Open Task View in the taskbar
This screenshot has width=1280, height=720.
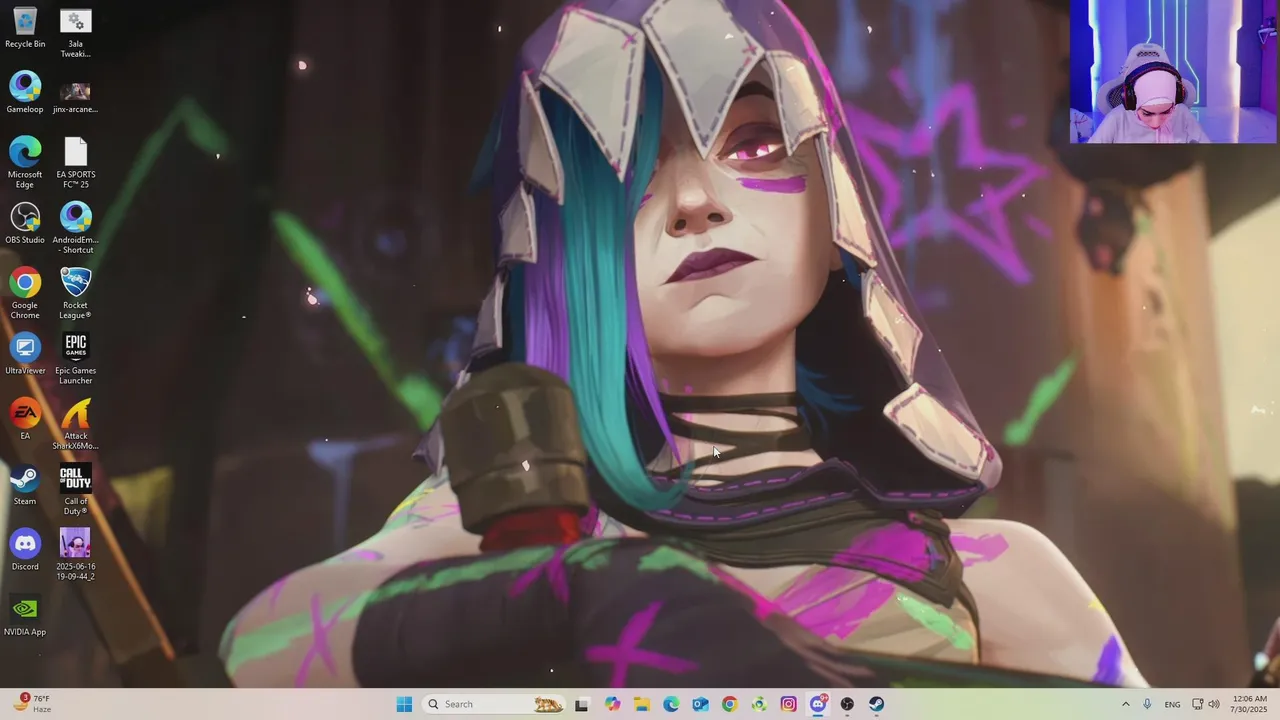click(x=582, y=704)
